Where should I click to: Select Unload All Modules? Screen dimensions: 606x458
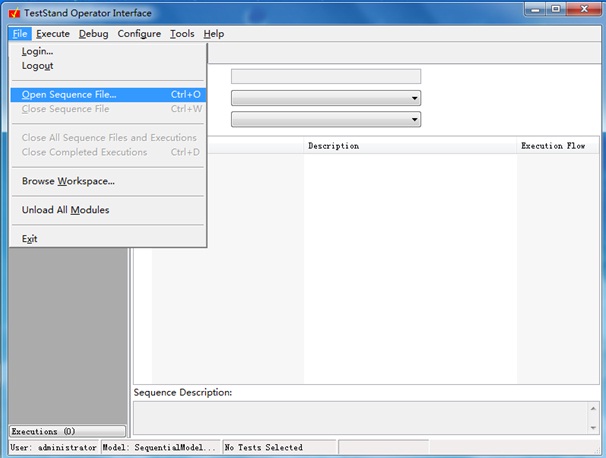[65, 210]
